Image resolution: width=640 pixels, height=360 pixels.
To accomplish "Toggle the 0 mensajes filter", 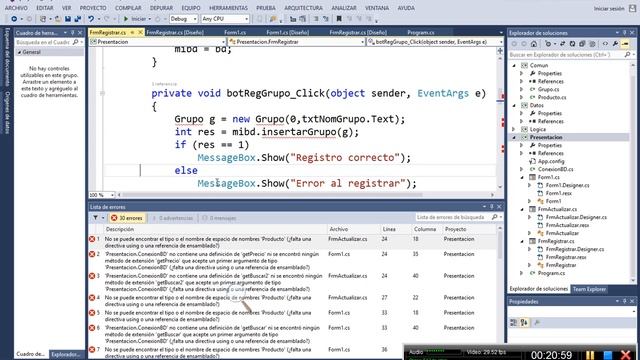I will click(219, 218).
